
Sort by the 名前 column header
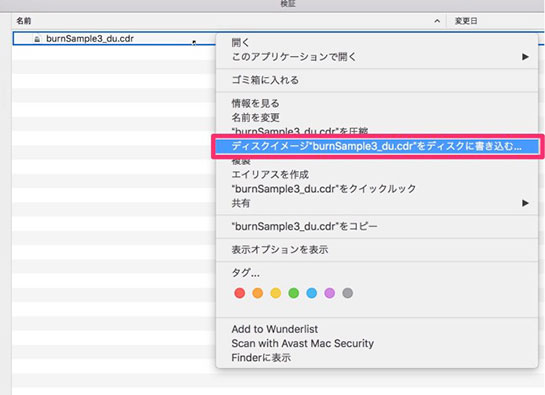[x=24, y=21]
